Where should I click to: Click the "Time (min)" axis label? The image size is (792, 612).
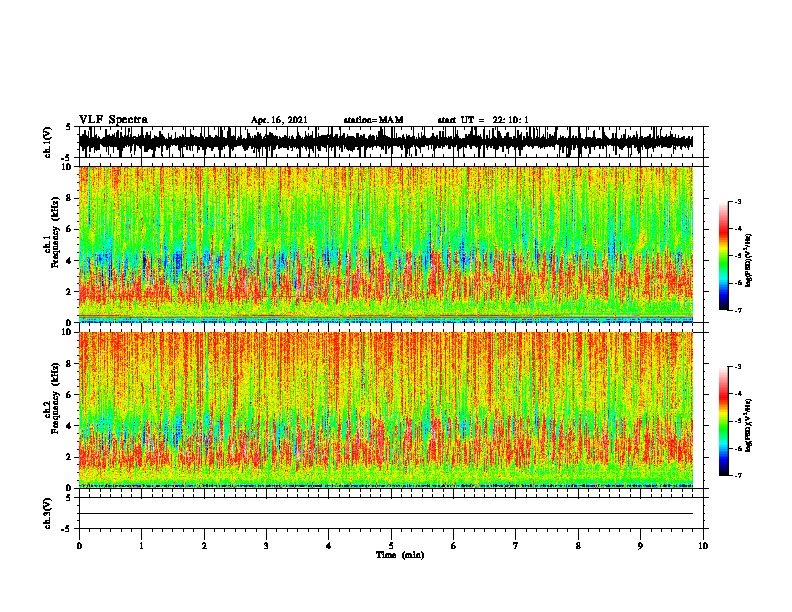[x=400, y=555]
